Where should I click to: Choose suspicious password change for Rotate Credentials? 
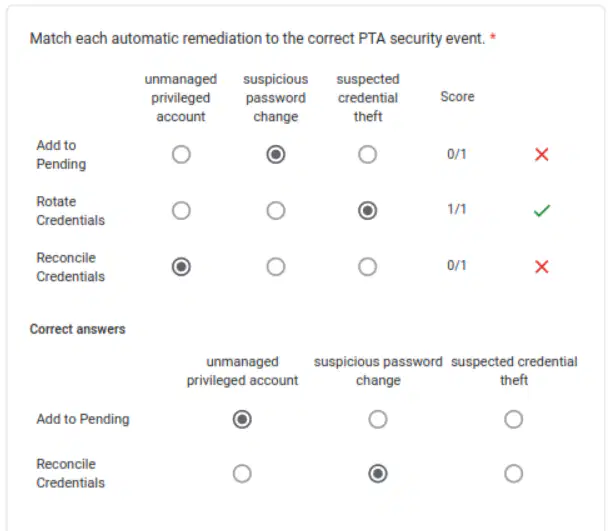point(276,211)
